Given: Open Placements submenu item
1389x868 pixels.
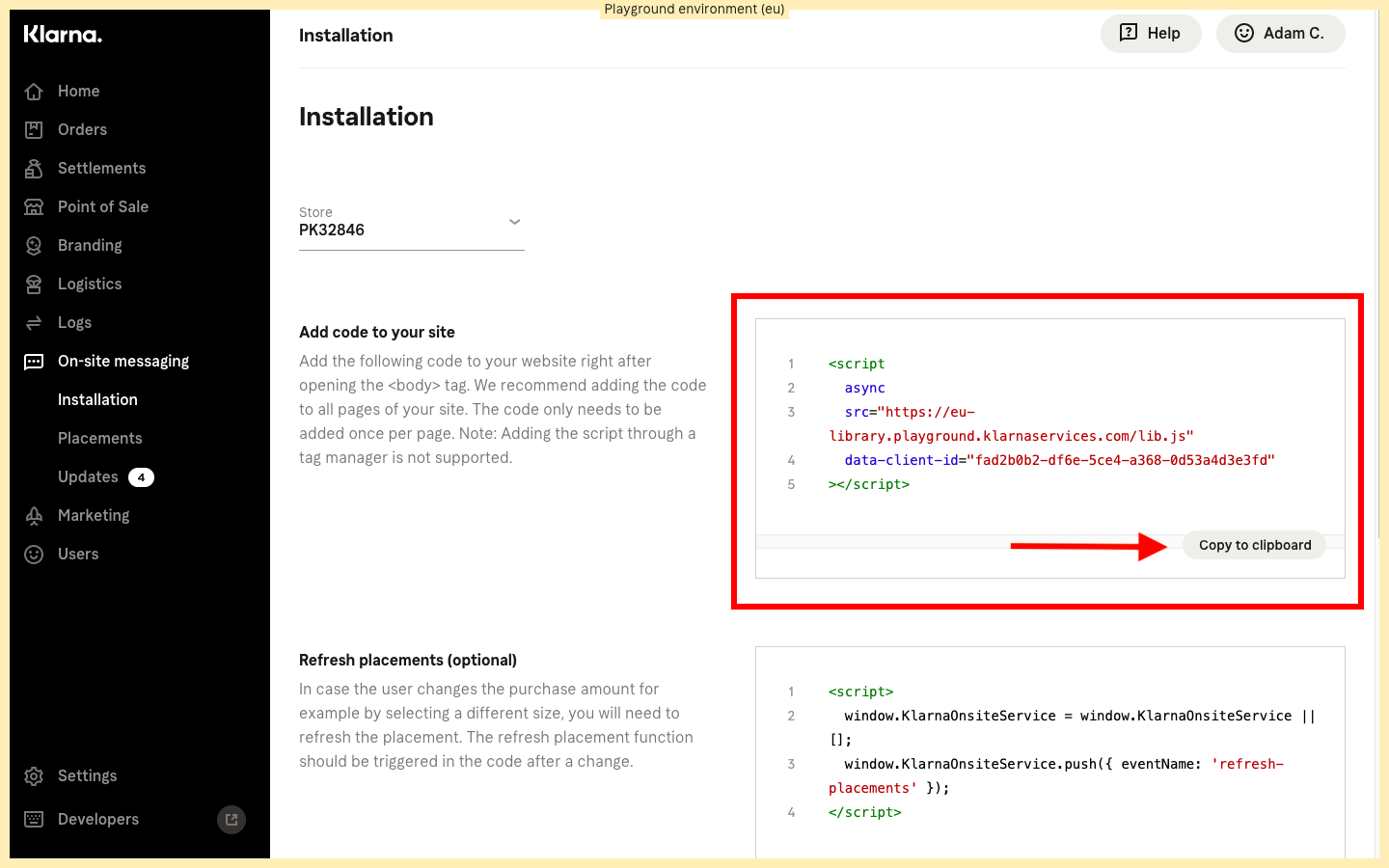Looking at the screenshot, I should coord(99,438).
